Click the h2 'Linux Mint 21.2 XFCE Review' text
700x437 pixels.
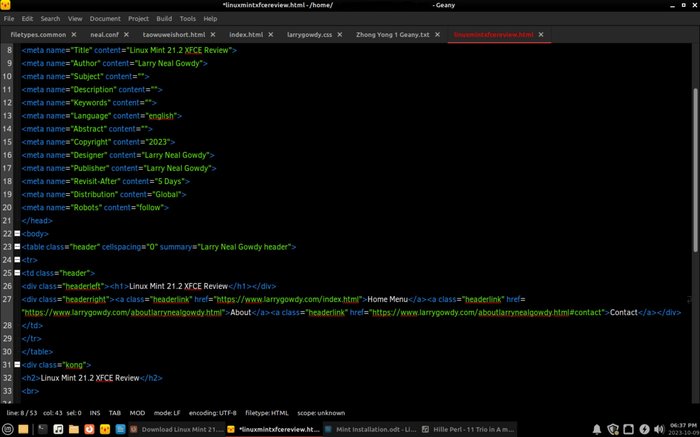90,378
